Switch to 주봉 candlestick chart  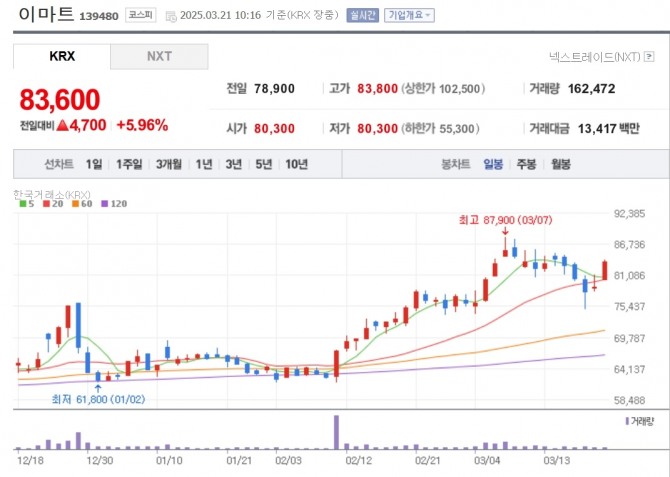pos(526,164)
